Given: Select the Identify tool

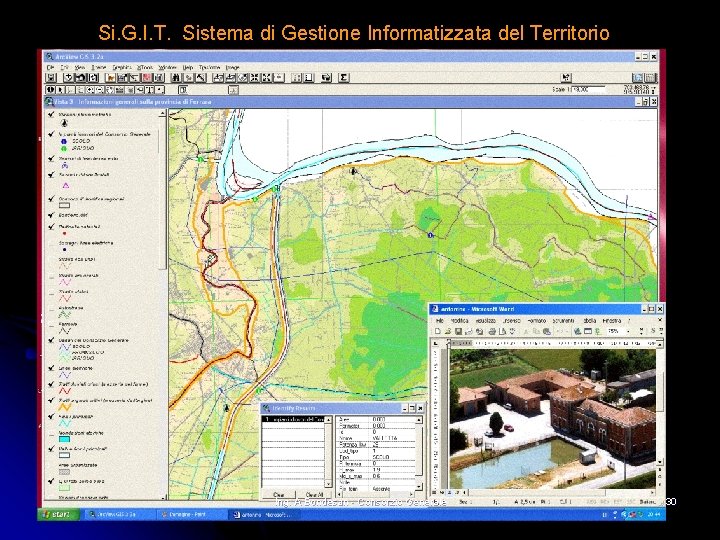Looking at the screenshot, I should coord(50,90).
